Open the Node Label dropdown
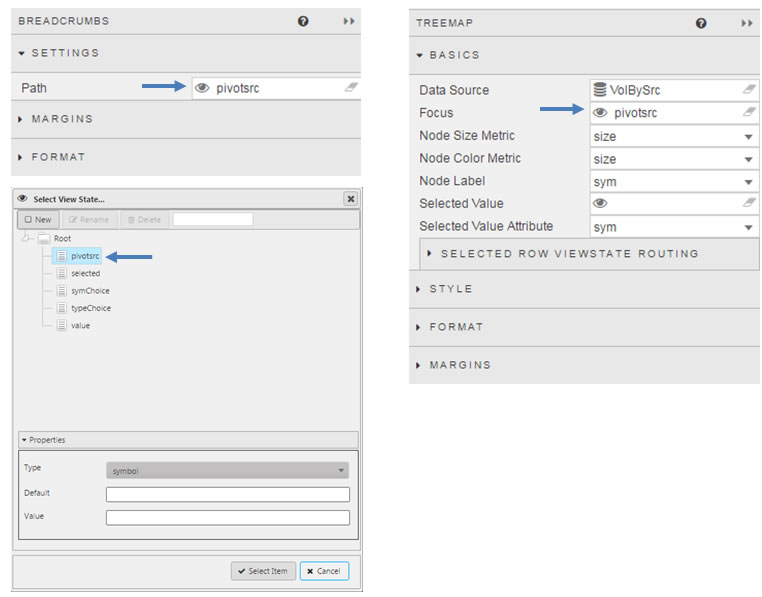Viewport: 762px width, 597px height. coord(748,182)
